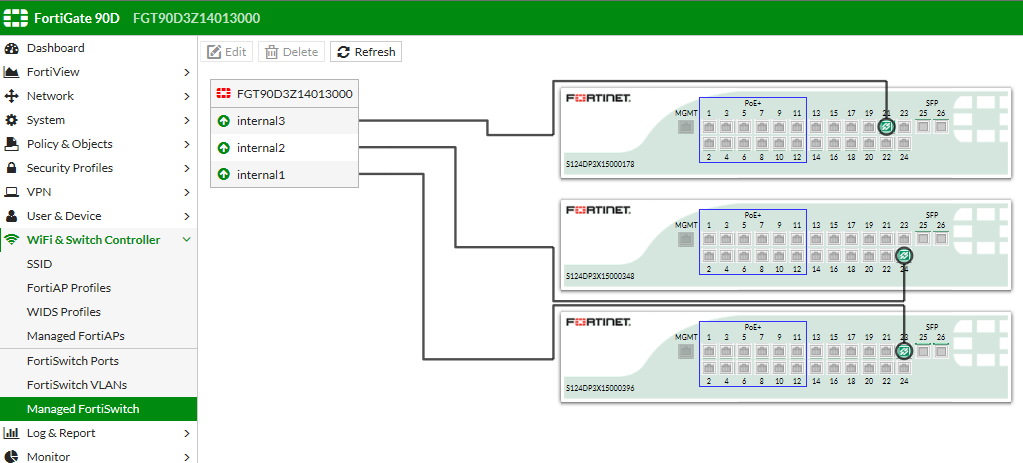Image resolution: width=1023 pixels, height=463 pixels.
Task: Select port 14 on switch S124DP3X15000396
Action: tap(816, 367)
